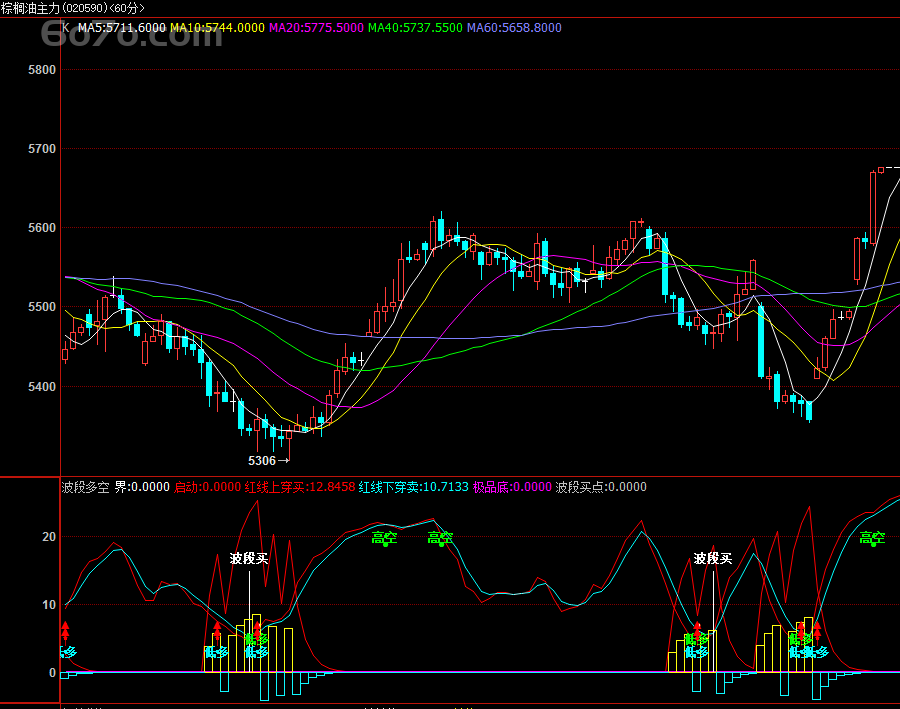Click the 波段买 signal above the 5306 low

point(249,559)
